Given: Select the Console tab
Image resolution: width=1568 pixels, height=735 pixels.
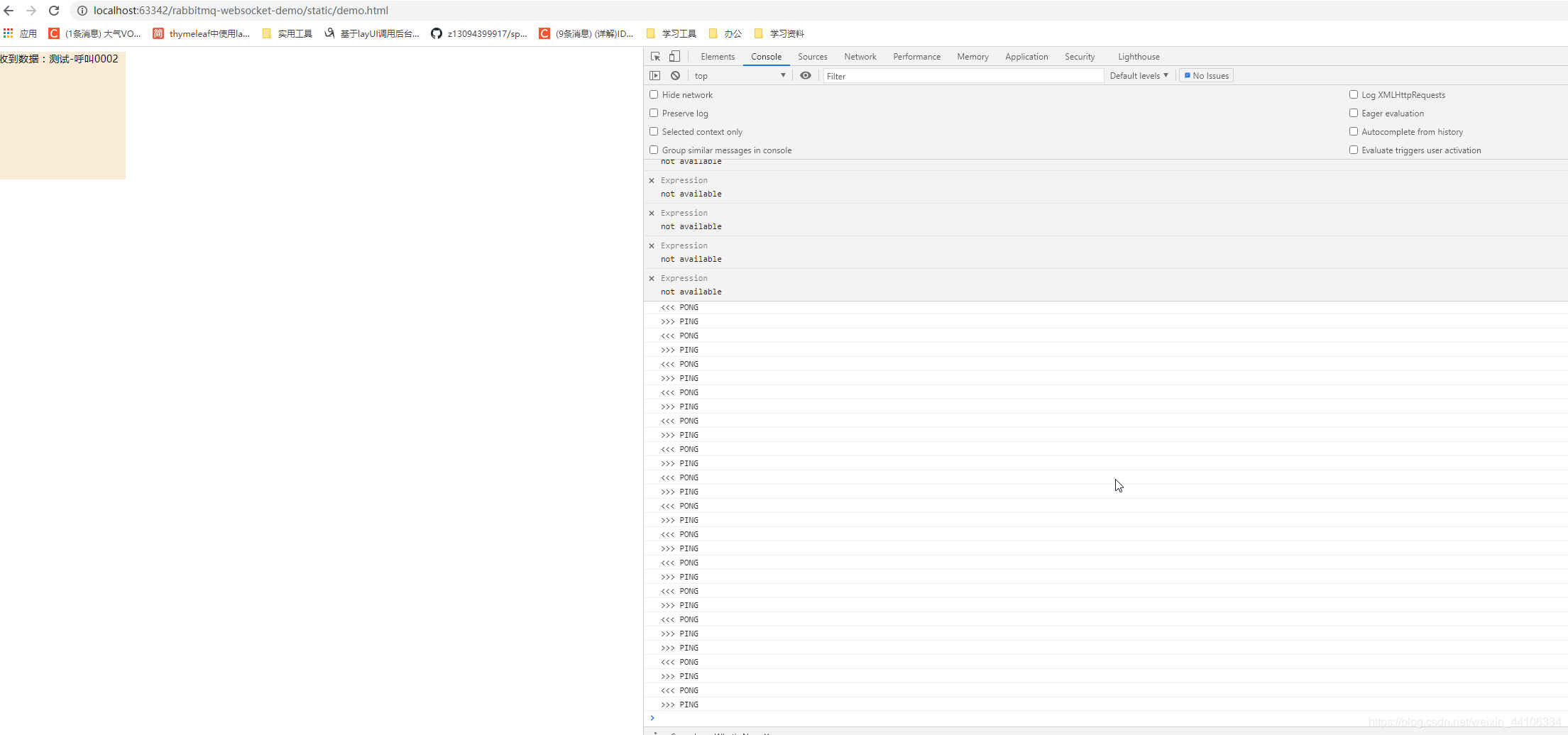Looking at the screenshot, I should 767,57.
